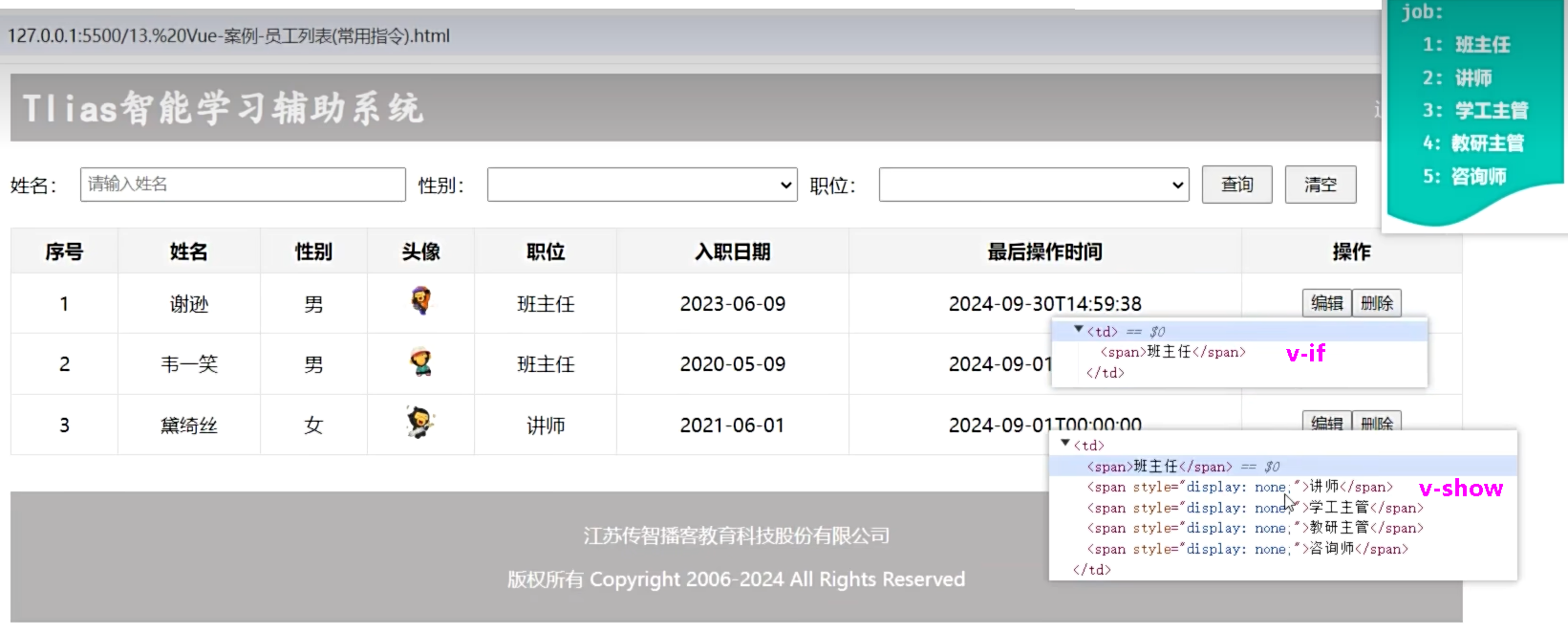Click the 最后操作时间 column header
Viewport: 1568px width, 633px height.
[x=1044, y=251]
